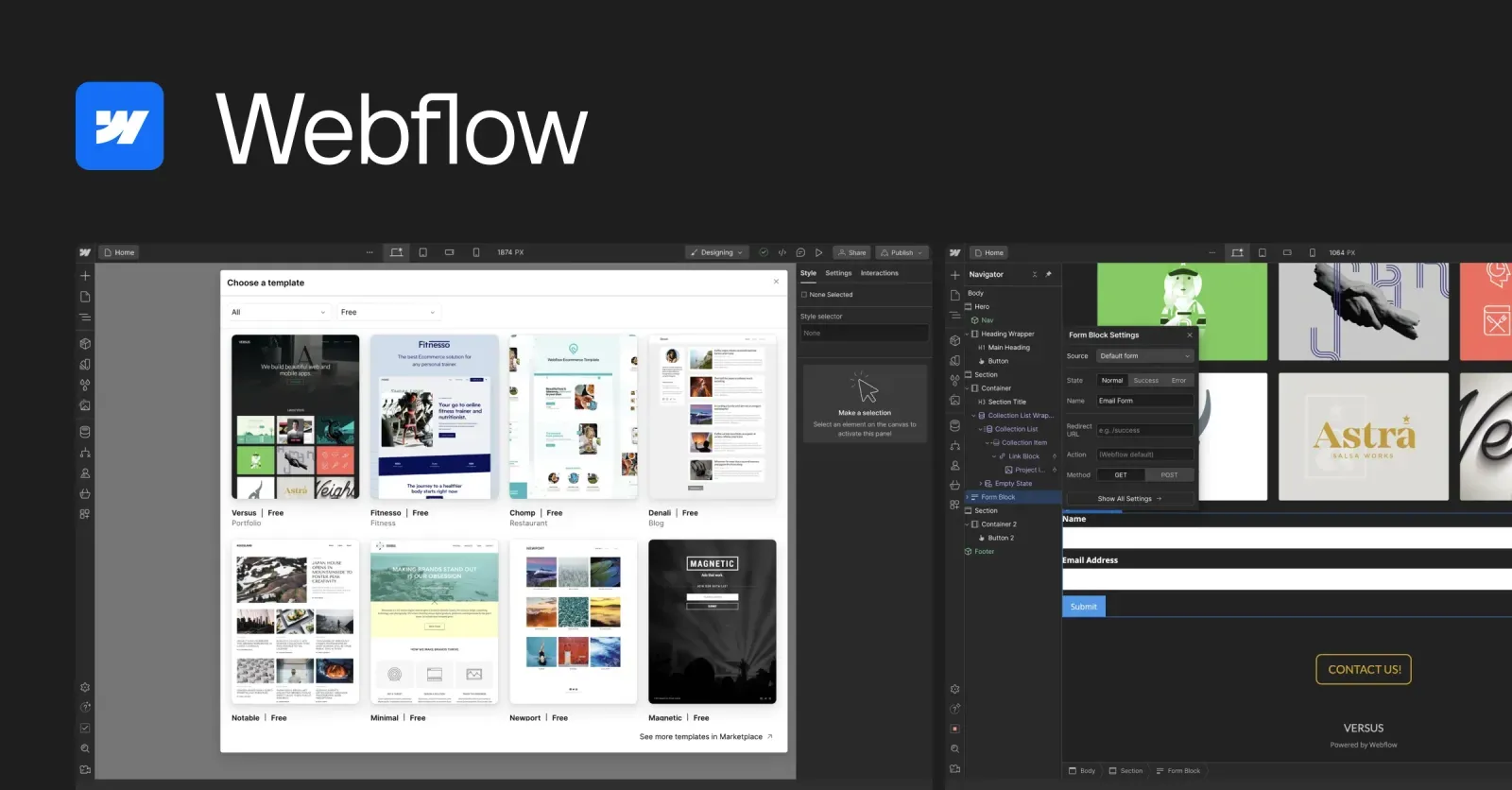Open the Add elements panel in the left window
The image size is (1512, 790).
[85, 276]
